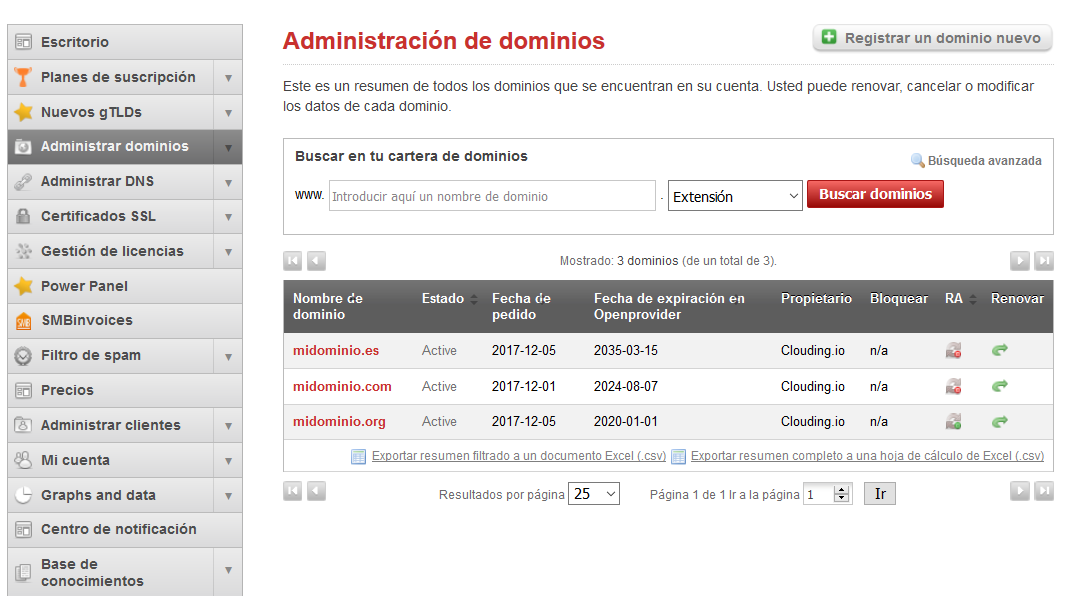The image size is (1075, 596).
Task: Click the RA icon for midominio.org
Action: click(953, 421)
